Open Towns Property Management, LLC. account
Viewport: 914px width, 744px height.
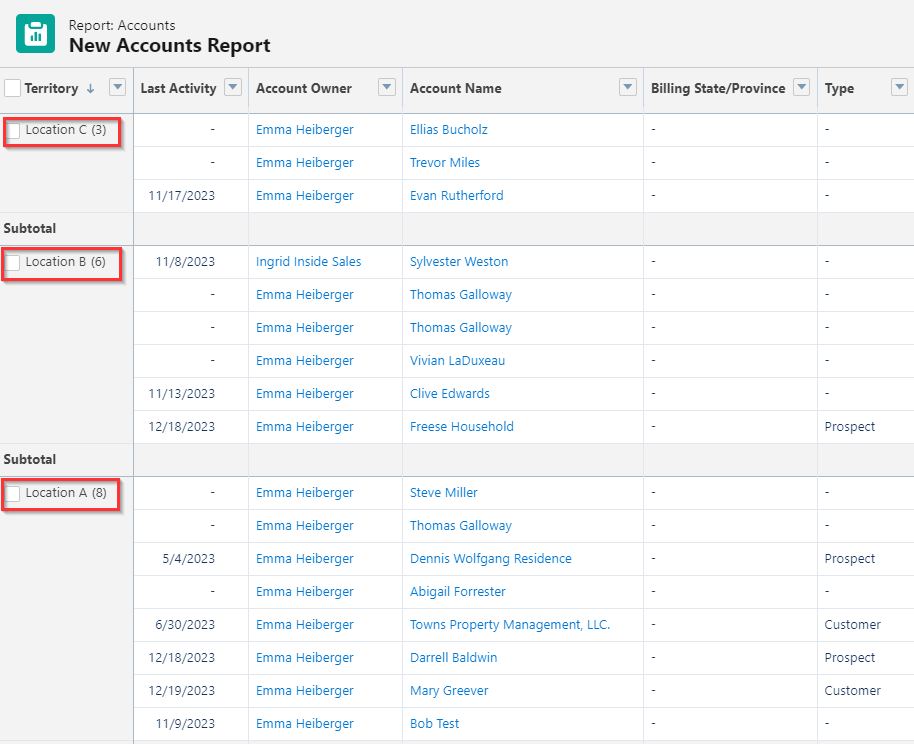tap(510, 624)
